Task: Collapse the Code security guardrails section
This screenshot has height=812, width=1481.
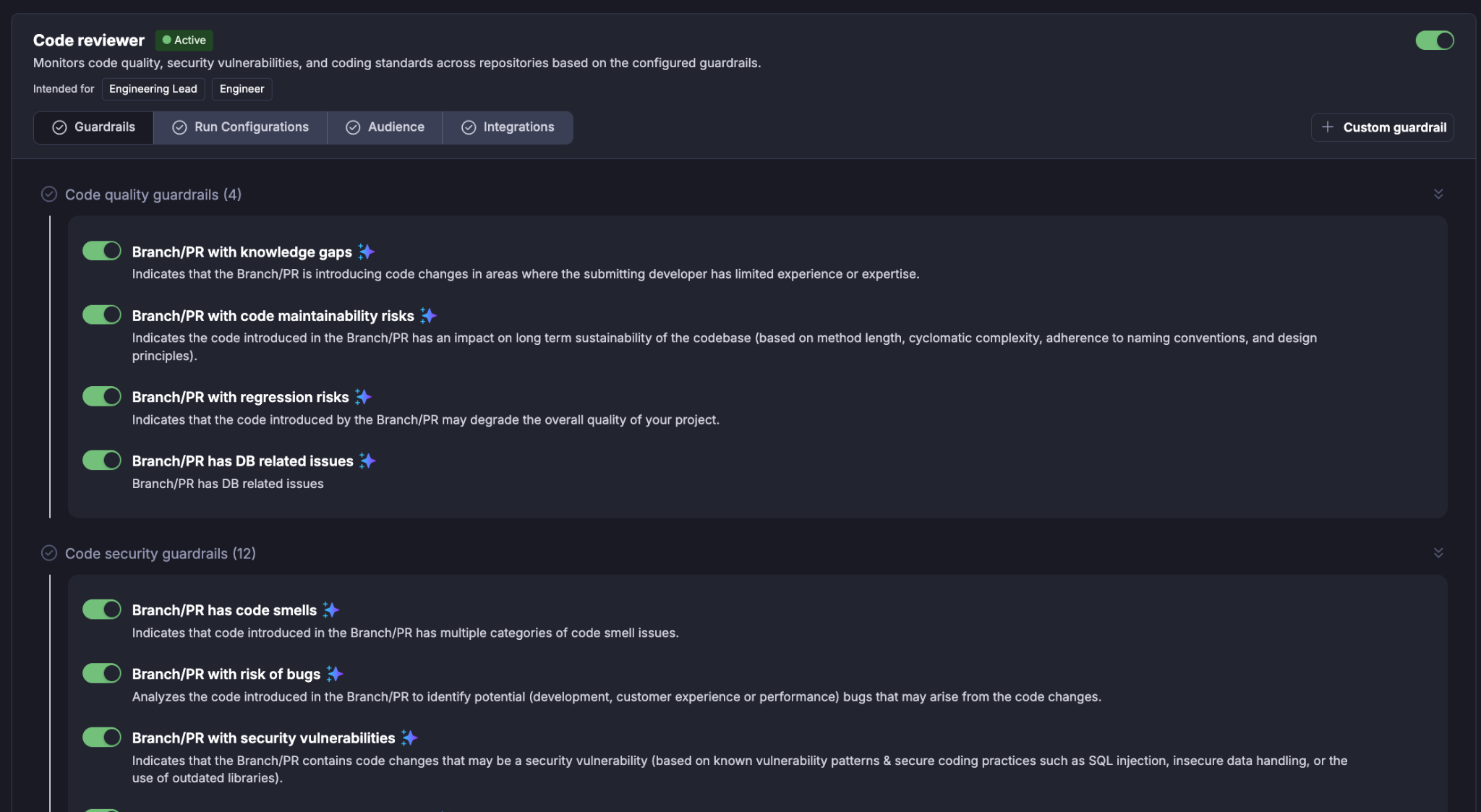Action: pyautogui.click(x=1438, y=553)
